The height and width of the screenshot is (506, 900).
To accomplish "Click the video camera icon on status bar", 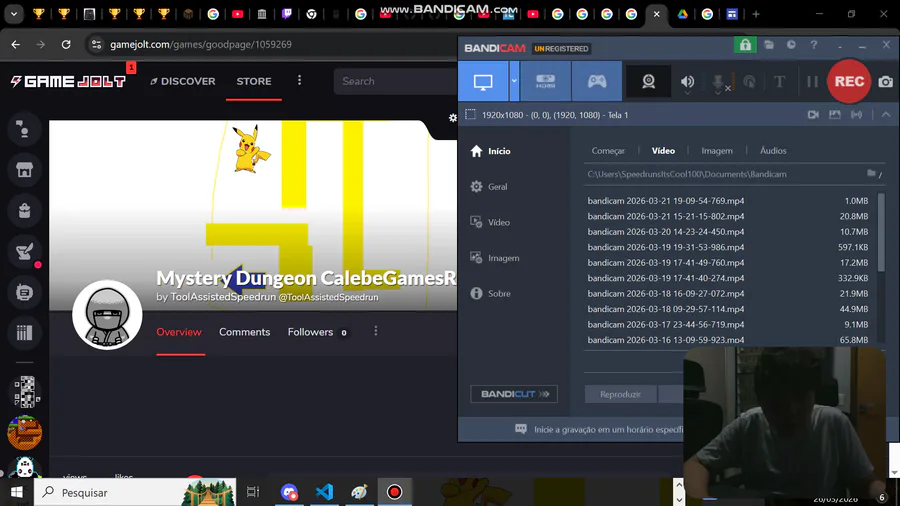I will (813, 115).
